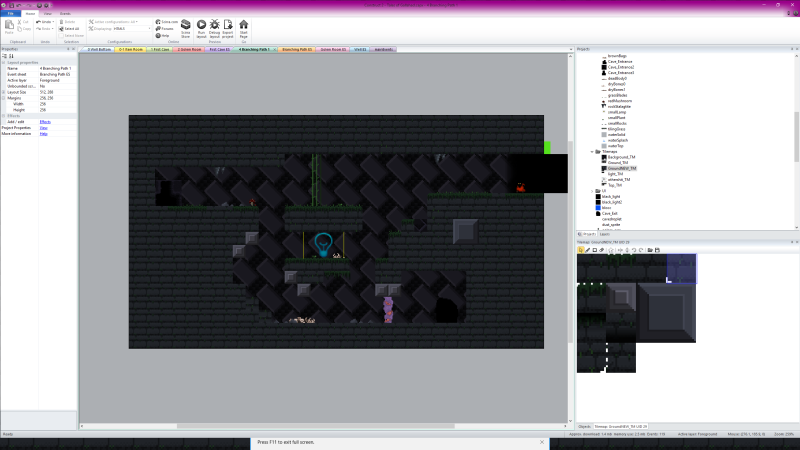Viewport: 800px width, 450px height.
Task: Click the Active layer property value
Action: click(x=58, y=80)
